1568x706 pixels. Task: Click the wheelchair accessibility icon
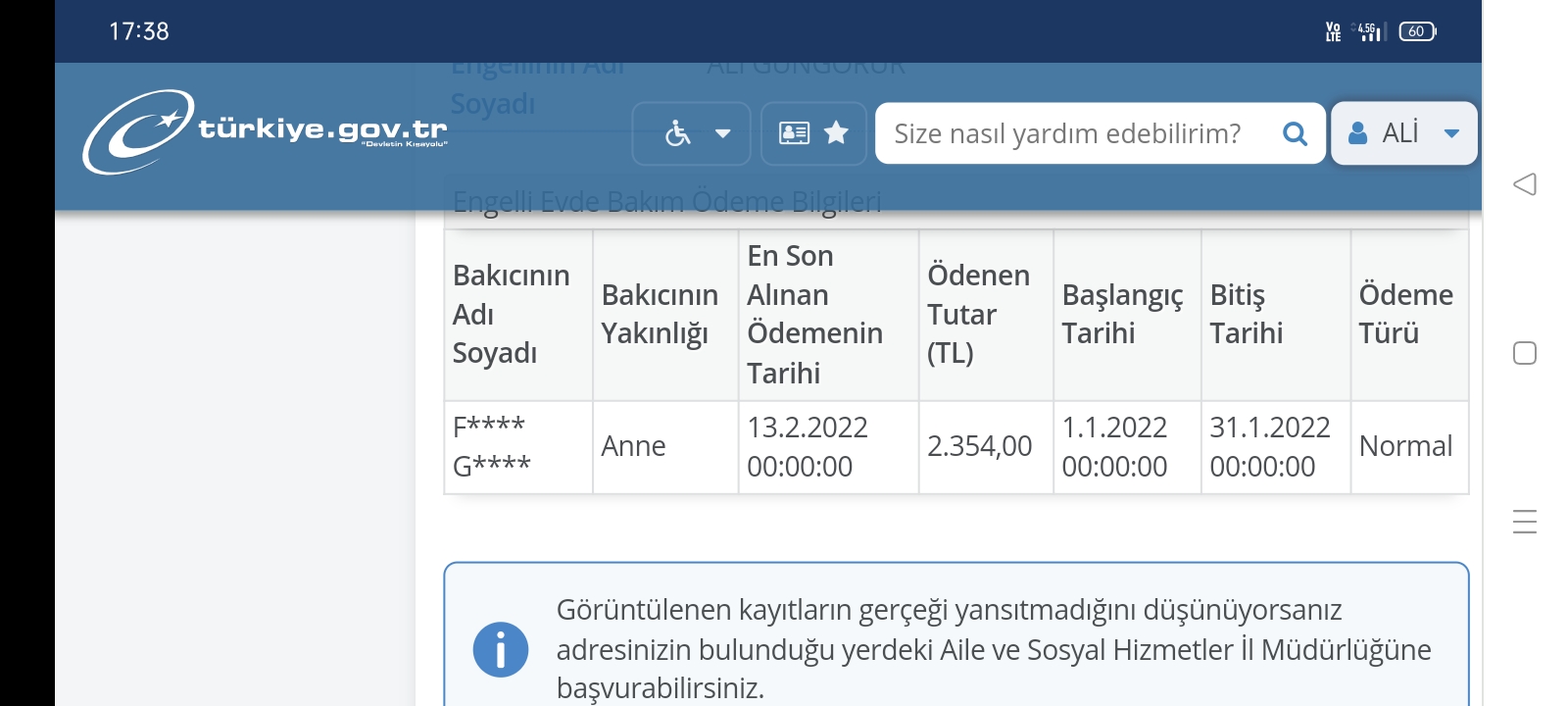point(677,133)
